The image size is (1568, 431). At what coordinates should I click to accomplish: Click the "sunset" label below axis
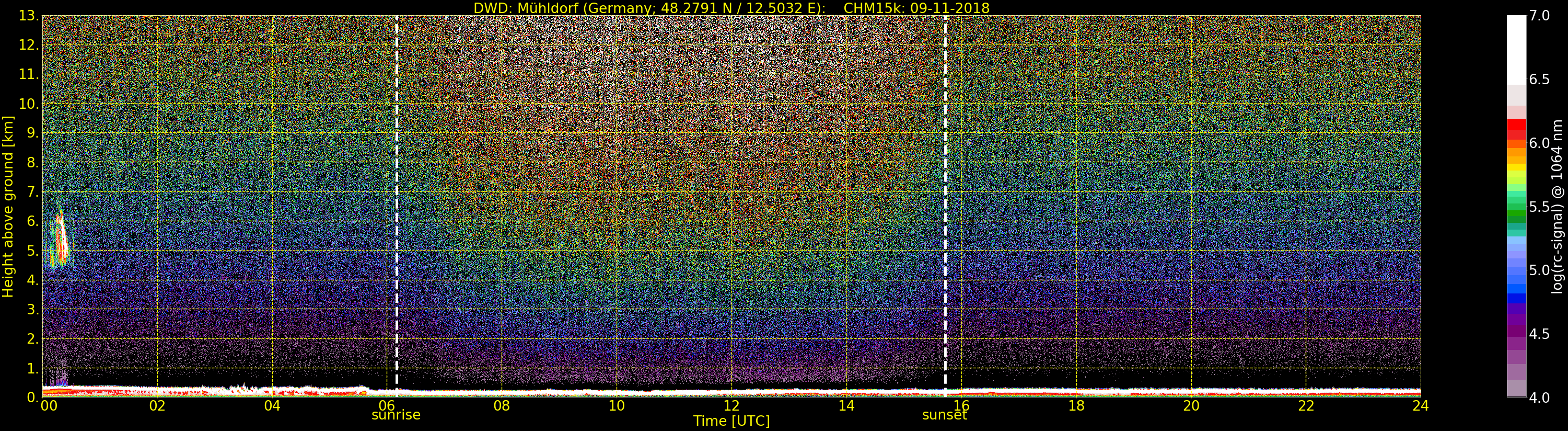[x=944, y=415]
